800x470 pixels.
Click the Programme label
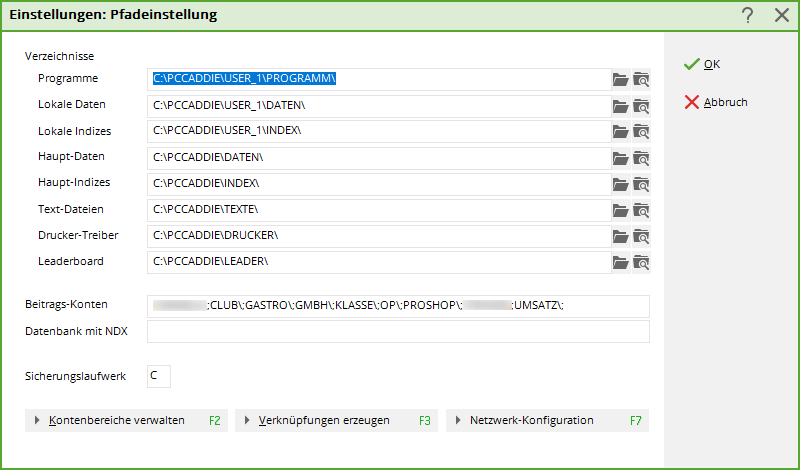coord(68,78)
